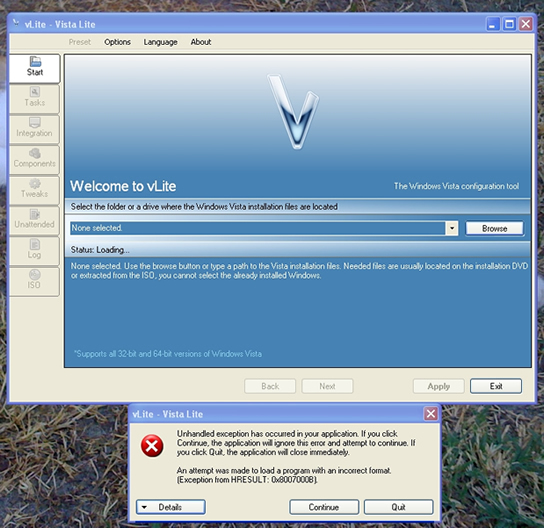Click the 'Welcome to vLite' heading

tap(123, 186)
